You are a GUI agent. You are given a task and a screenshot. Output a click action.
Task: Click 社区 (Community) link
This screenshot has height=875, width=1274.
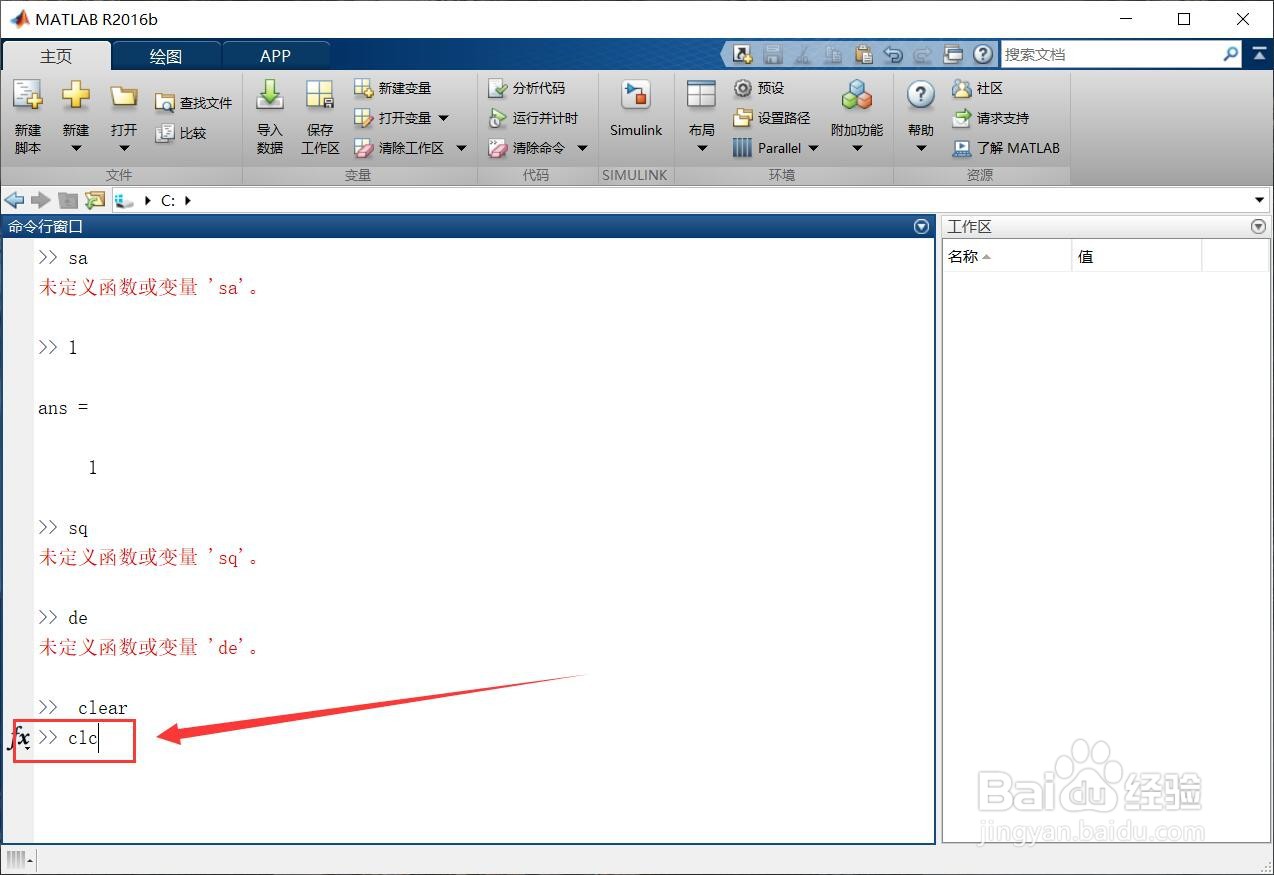click(977, 88)
